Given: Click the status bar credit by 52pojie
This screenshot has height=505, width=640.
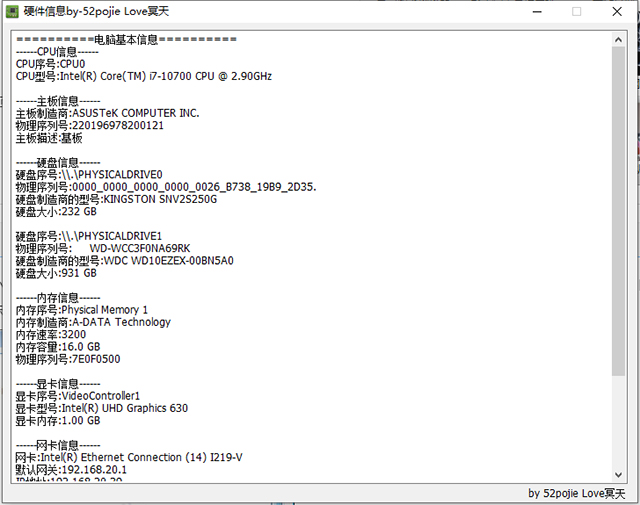Looking at the screenshot, I should click(x=576, y=494).
